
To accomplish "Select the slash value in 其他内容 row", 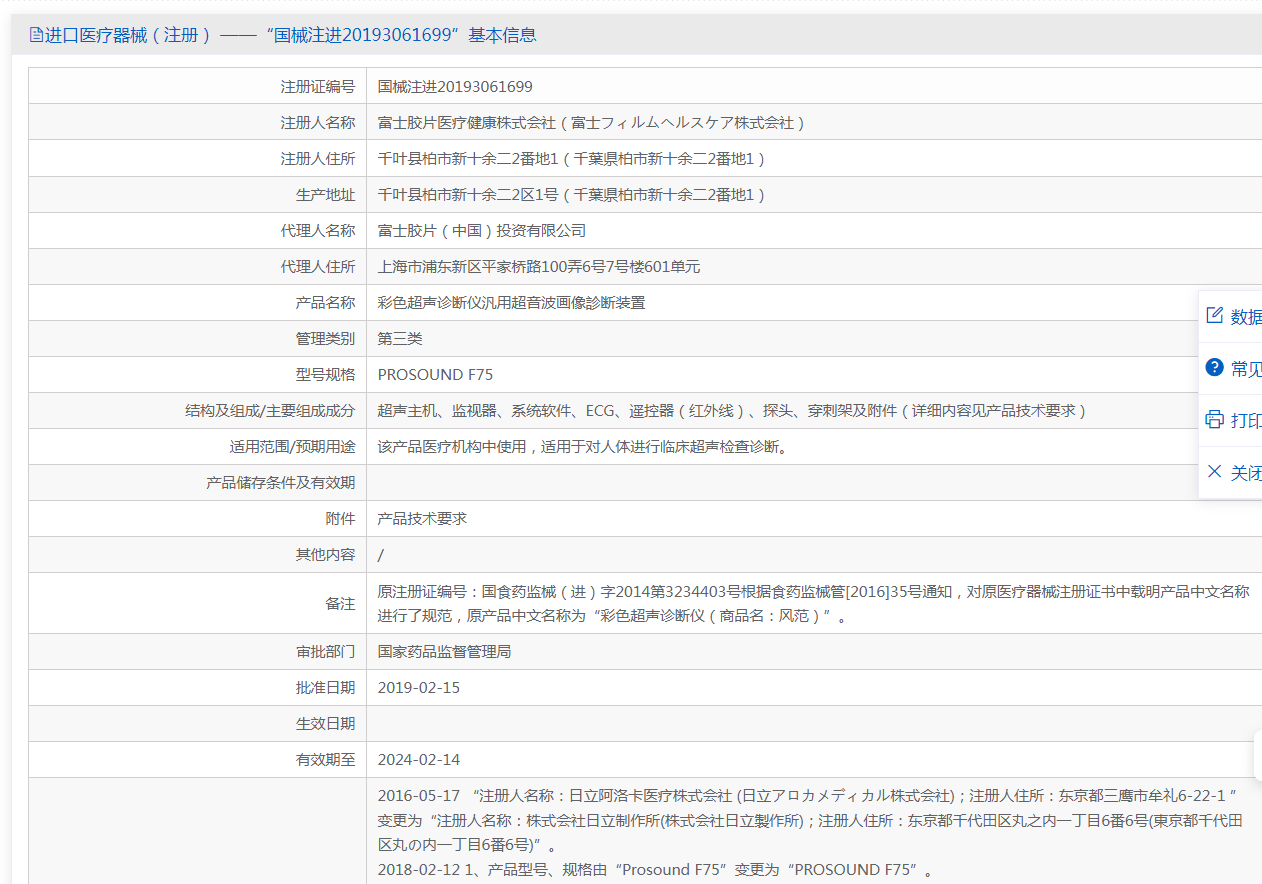I will coord(381,555).
